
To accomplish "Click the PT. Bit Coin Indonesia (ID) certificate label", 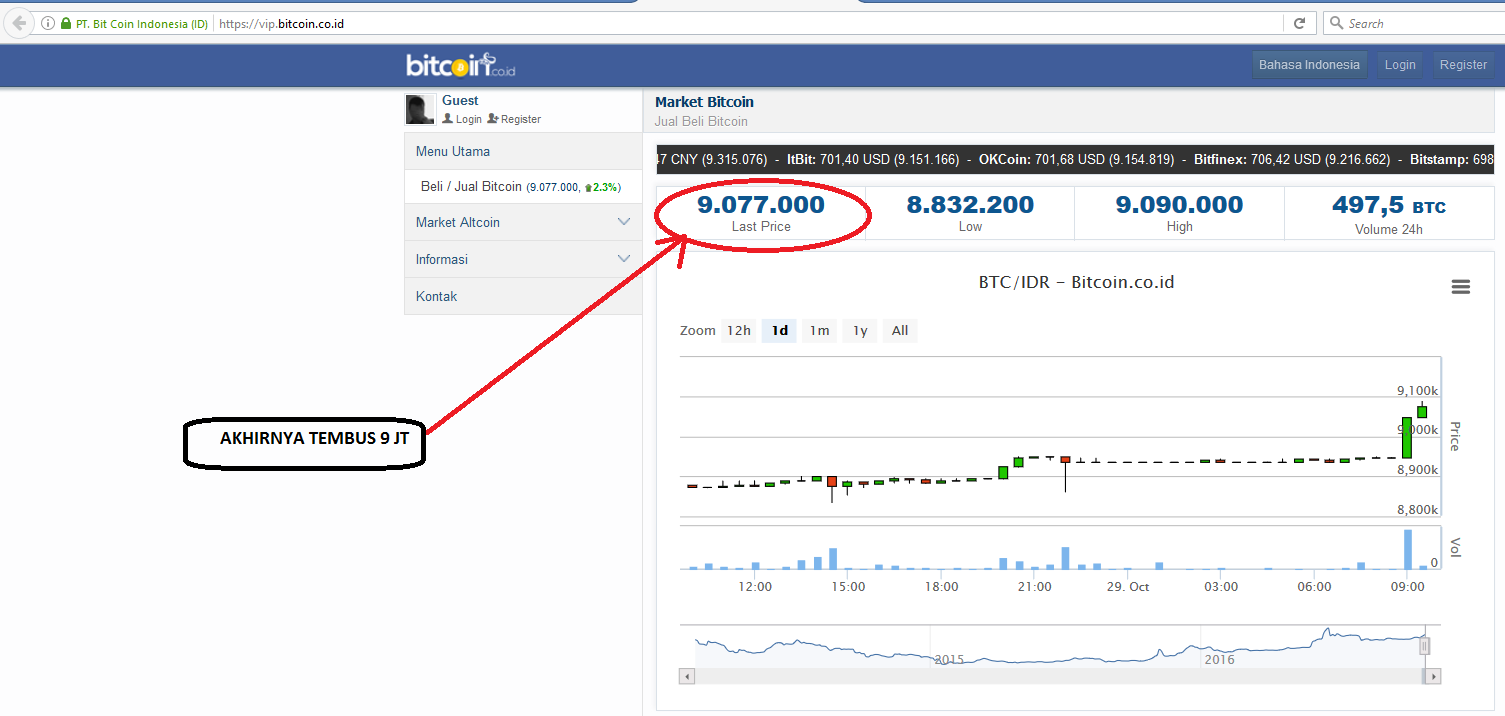I will pos(142,24).
